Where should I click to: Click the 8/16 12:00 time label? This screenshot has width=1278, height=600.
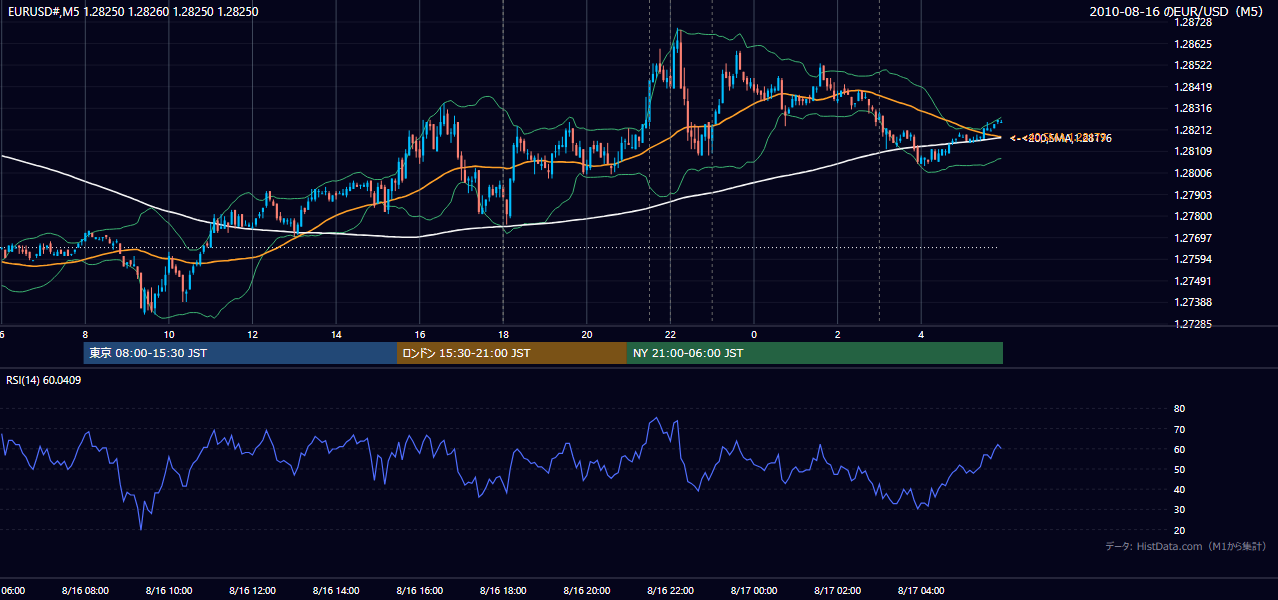tap(252, 590)
